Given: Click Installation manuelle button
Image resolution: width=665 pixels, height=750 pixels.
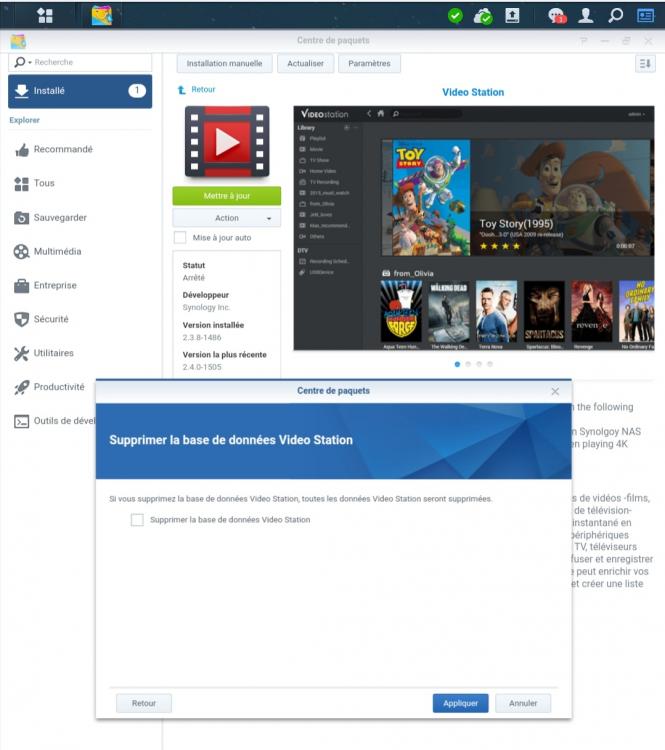Looking at the screenshot, I should 224,63.
